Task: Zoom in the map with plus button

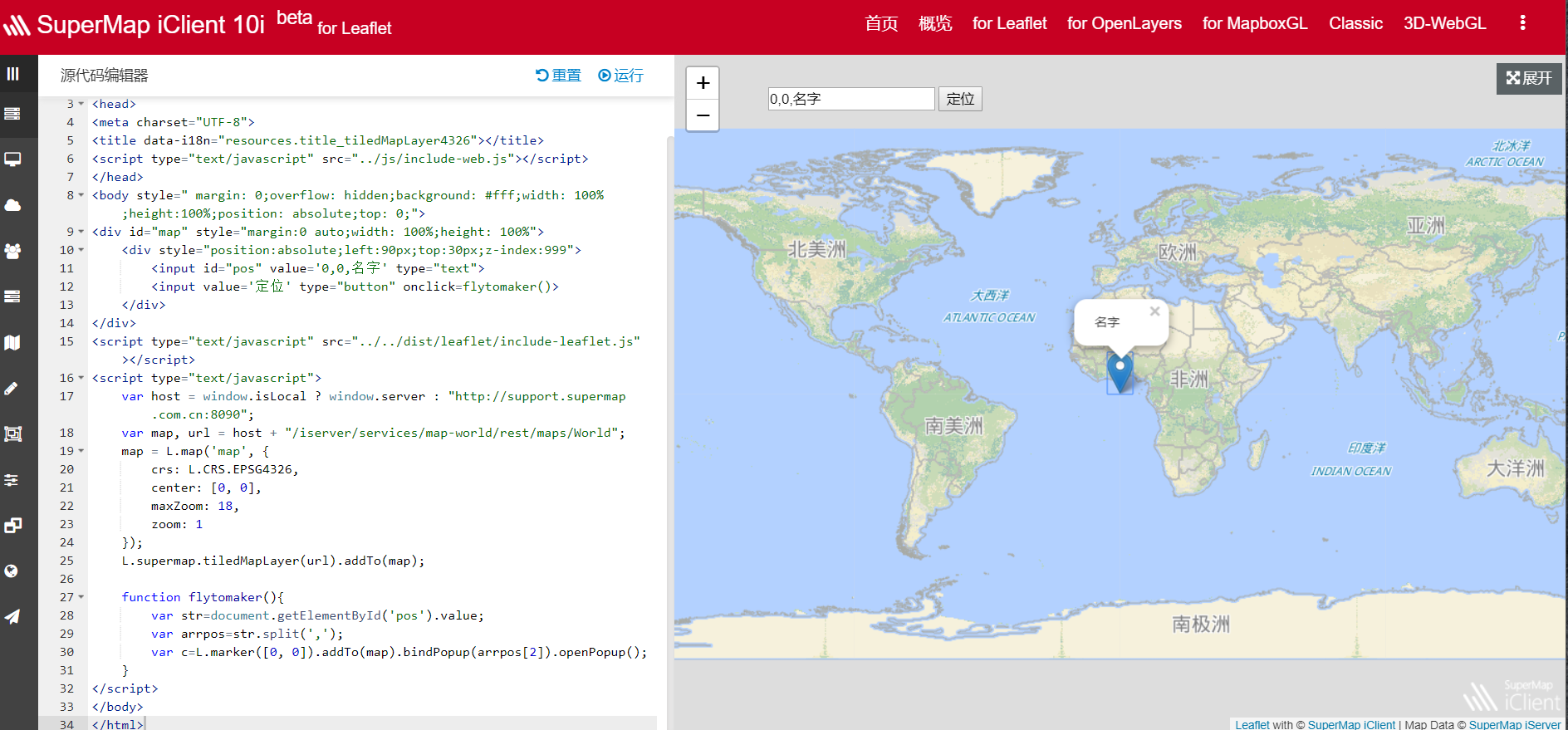Action: pyautogui.click(x=703, y=83)
